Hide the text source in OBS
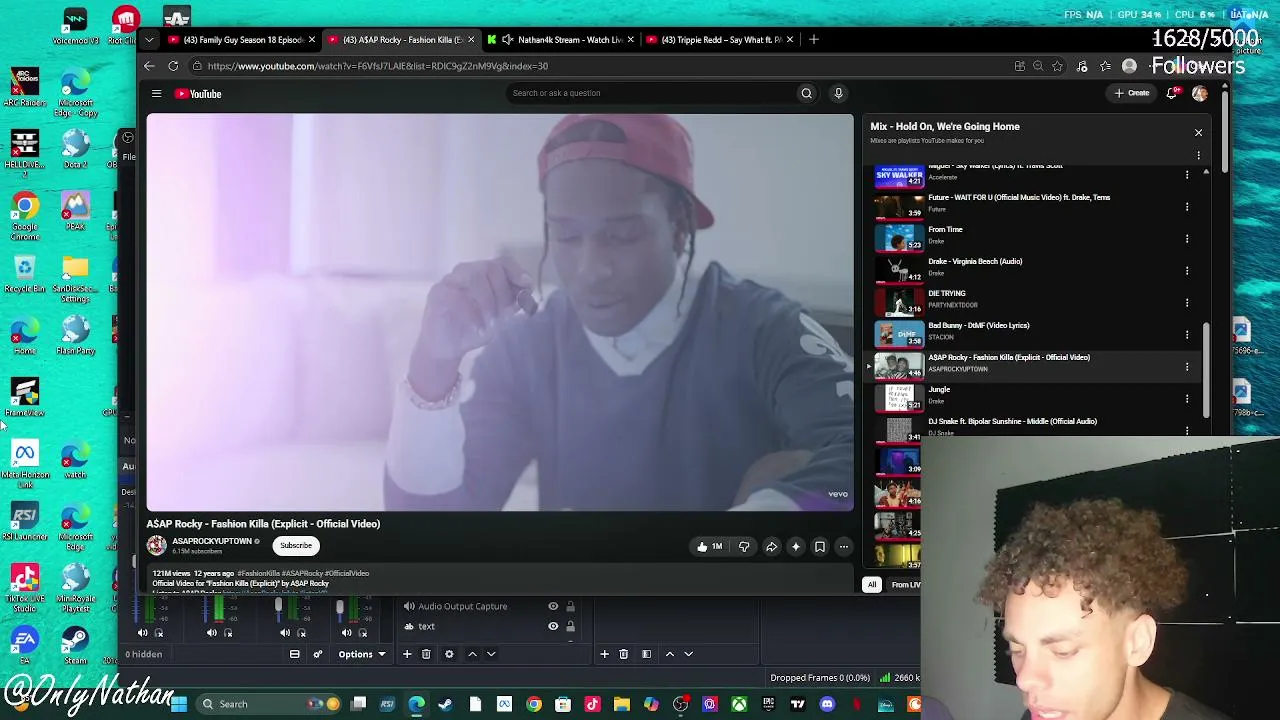 [x=553, y=627]
